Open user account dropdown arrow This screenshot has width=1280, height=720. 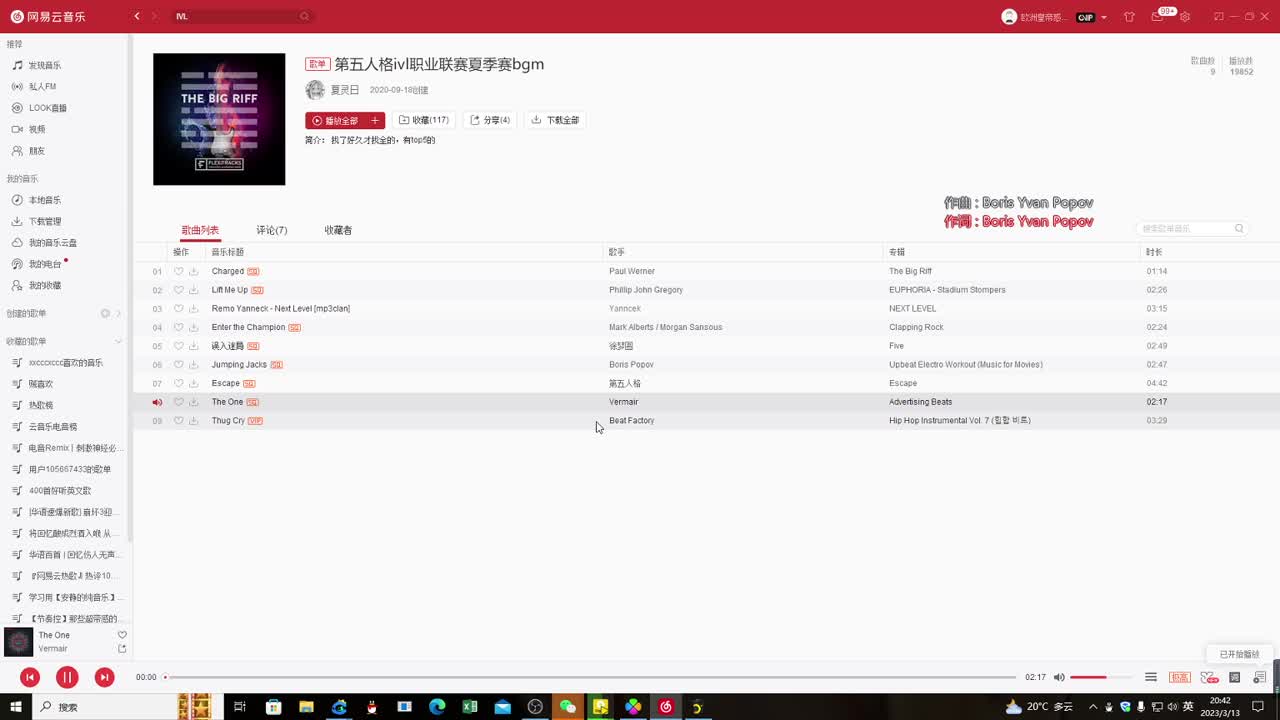click(1104, 17)
